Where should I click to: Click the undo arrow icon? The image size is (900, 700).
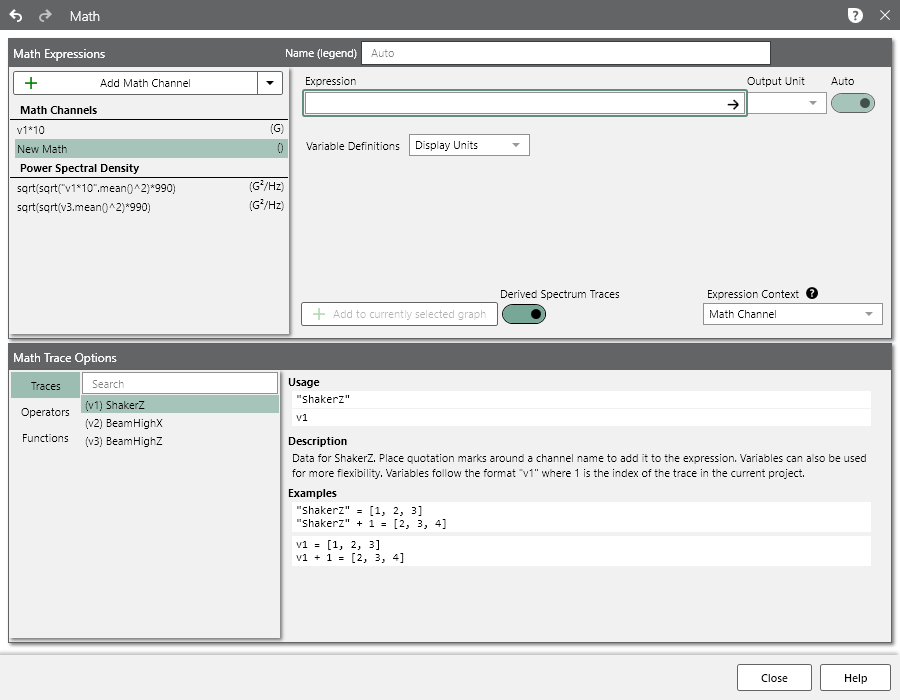(16, 16)
